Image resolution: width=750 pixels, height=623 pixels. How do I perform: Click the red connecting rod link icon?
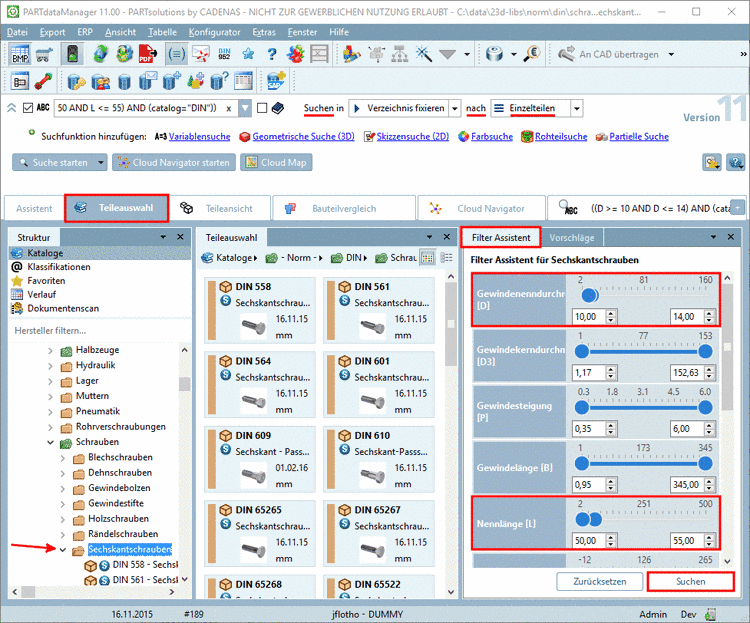(44, 81)
